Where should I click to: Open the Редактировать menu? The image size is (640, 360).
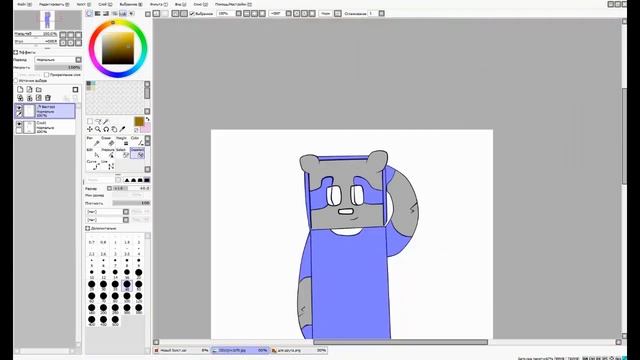click(54, 4)
